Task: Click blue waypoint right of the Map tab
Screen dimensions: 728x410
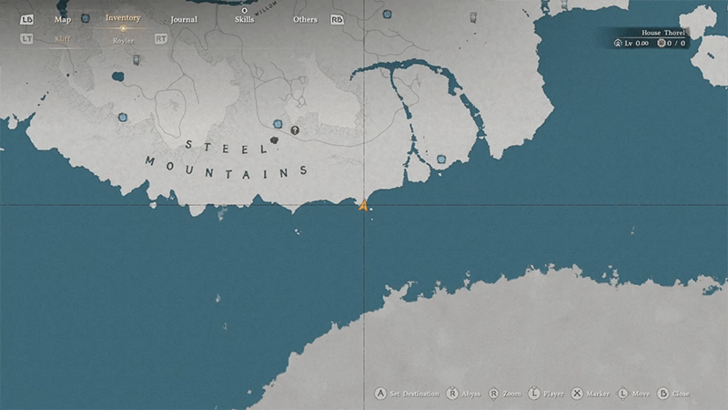Action: pos(85,18)
